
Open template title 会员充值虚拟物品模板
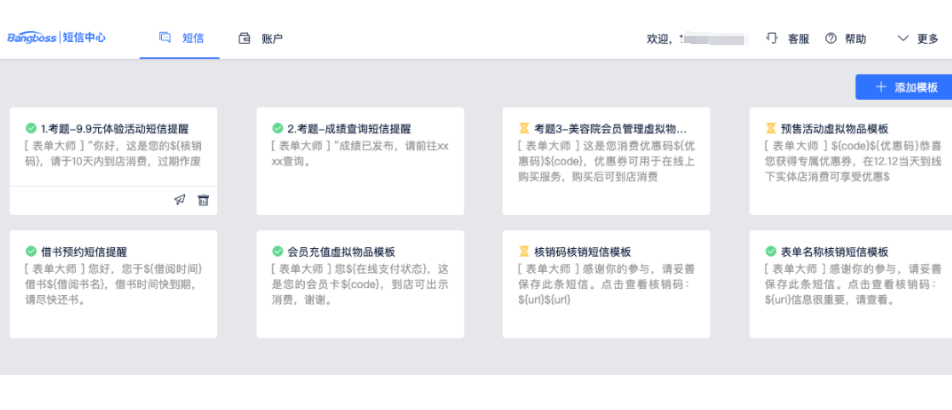pos(342,251)
